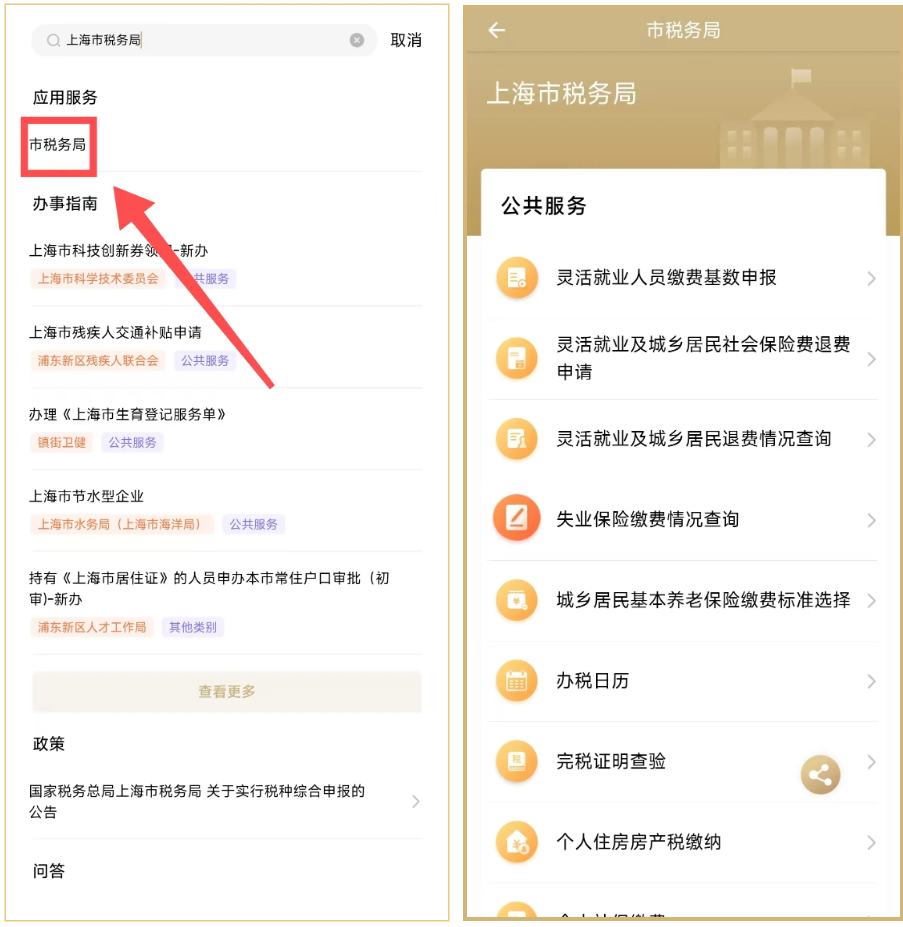Expand the 灵活就业及城乡居民退费情况查询 chevron

click(871, 439)
